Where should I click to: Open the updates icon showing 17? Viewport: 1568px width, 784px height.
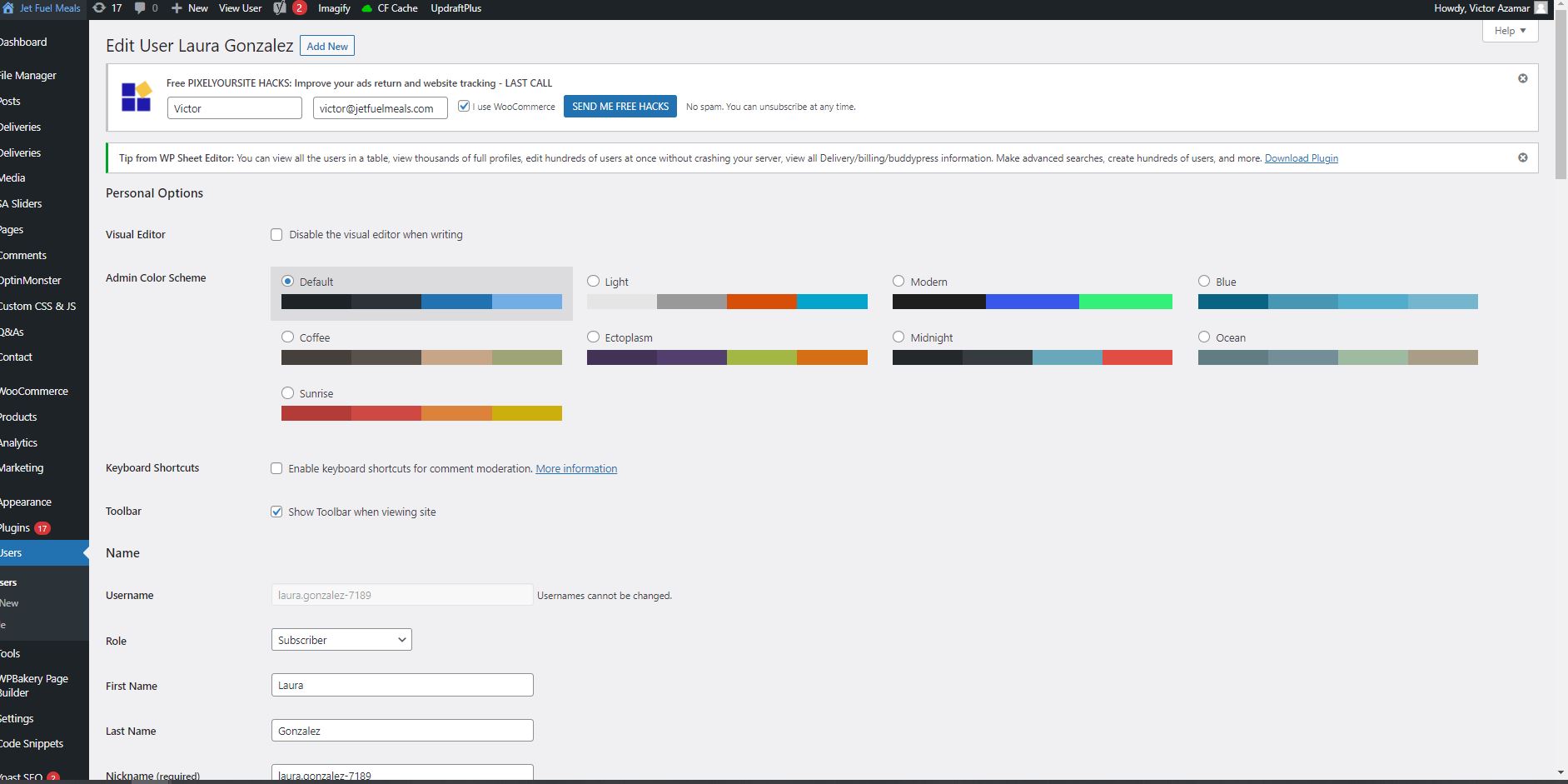[99, 8]
